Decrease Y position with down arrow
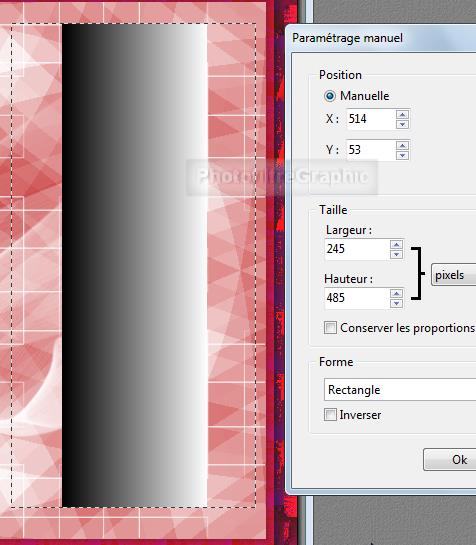The height and width of the screenshot is (545, 476). tap(402, 155)
